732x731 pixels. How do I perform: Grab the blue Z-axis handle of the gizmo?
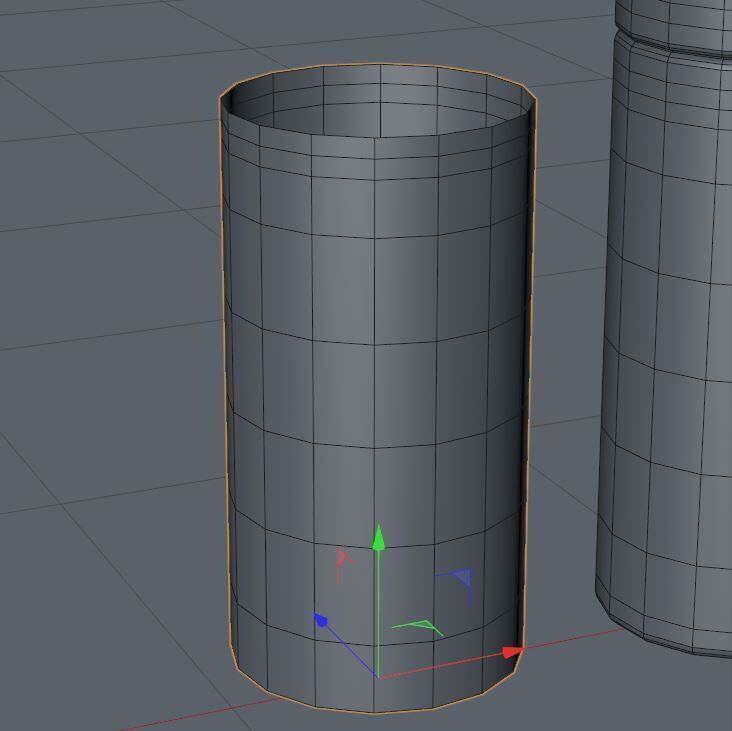tap(321, 620)
